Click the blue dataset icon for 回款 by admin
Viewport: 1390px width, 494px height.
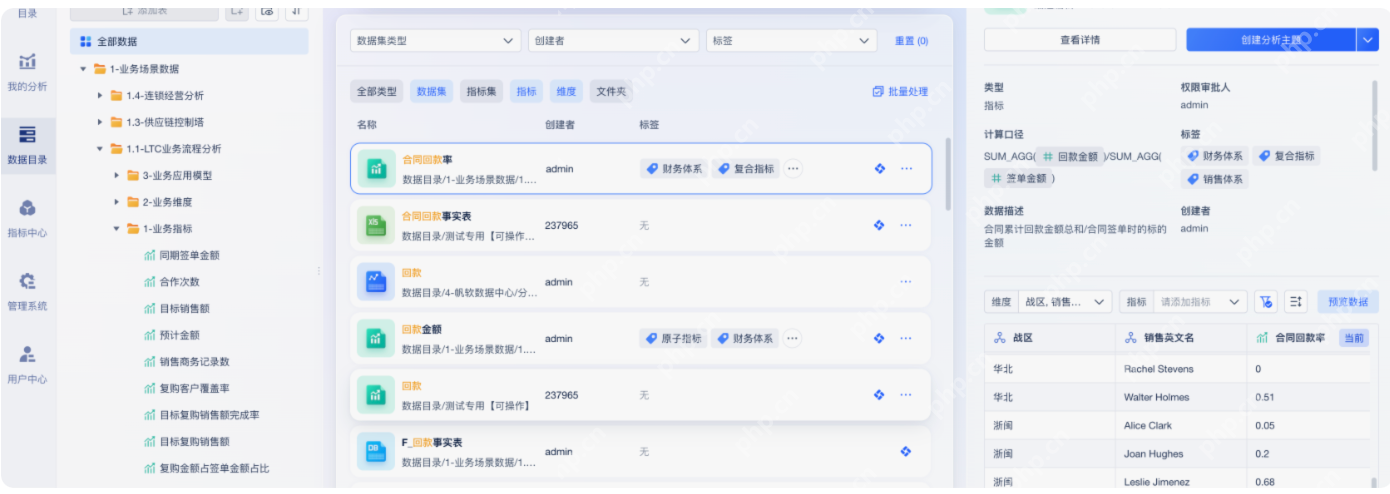click(x=376, y=282)
